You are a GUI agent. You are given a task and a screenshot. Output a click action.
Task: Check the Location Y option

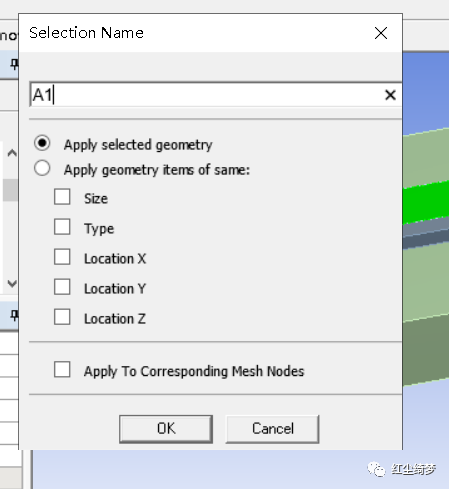(x=62, y=287)
